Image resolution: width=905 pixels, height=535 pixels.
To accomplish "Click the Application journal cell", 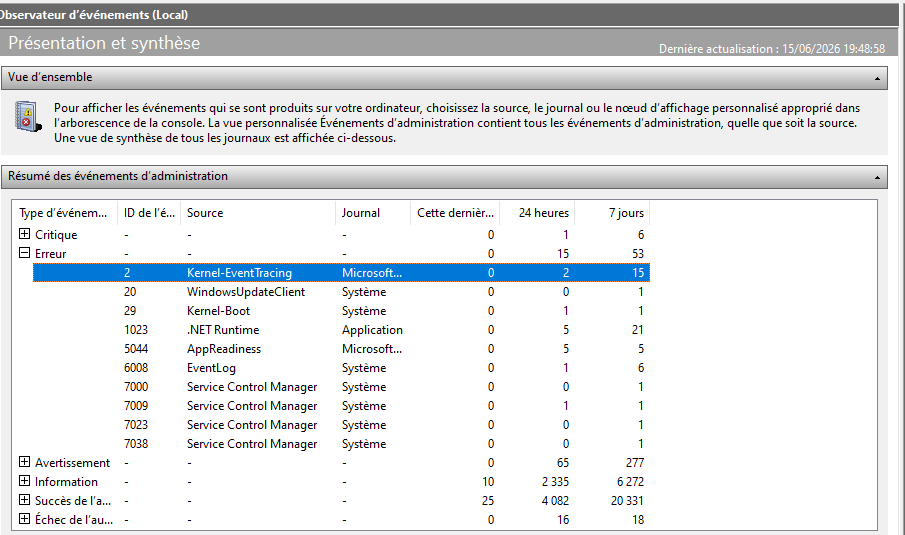I will point(372,330).
